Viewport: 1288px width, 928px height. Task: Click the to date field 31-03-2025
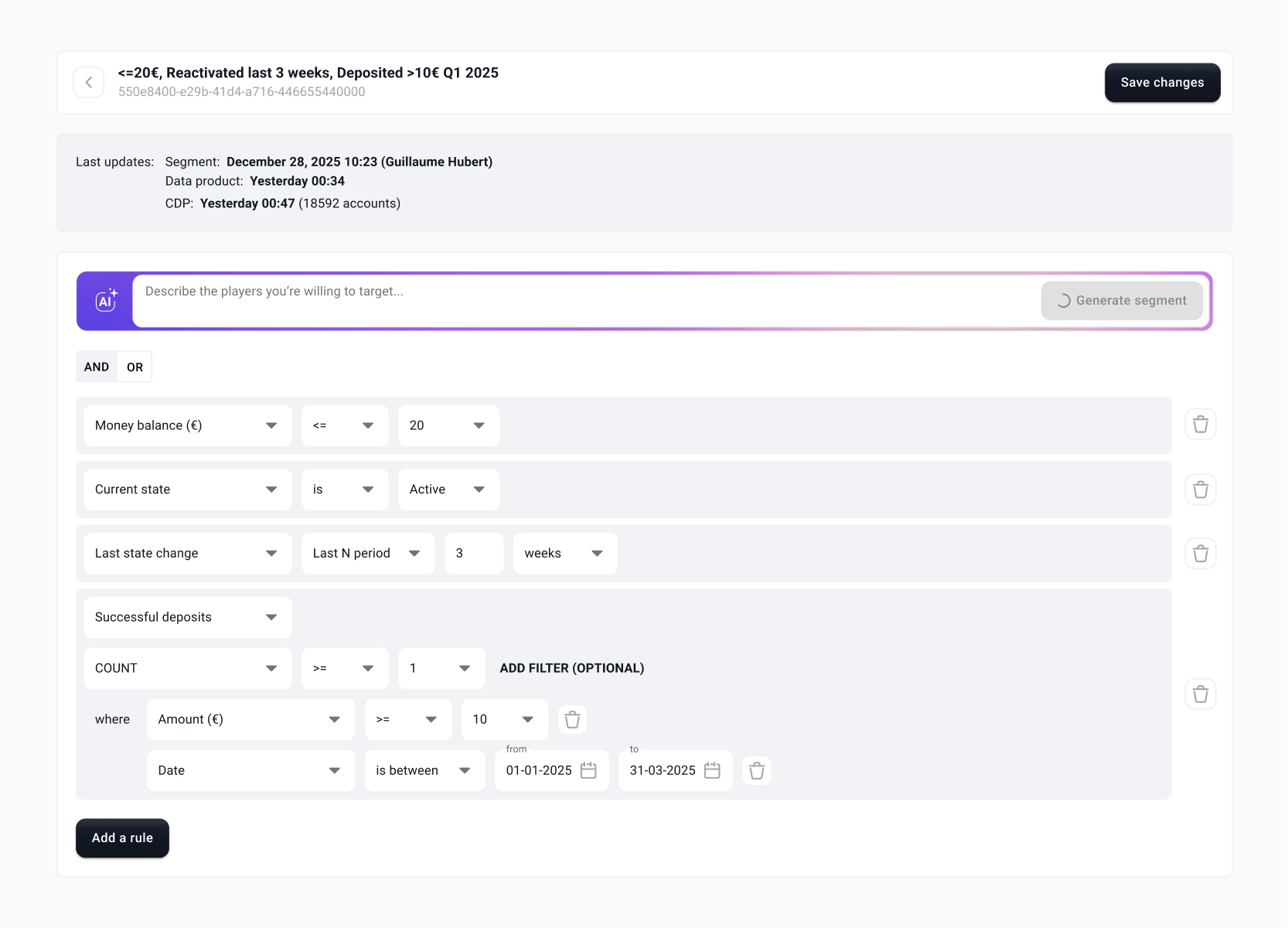tap(676, 770)
